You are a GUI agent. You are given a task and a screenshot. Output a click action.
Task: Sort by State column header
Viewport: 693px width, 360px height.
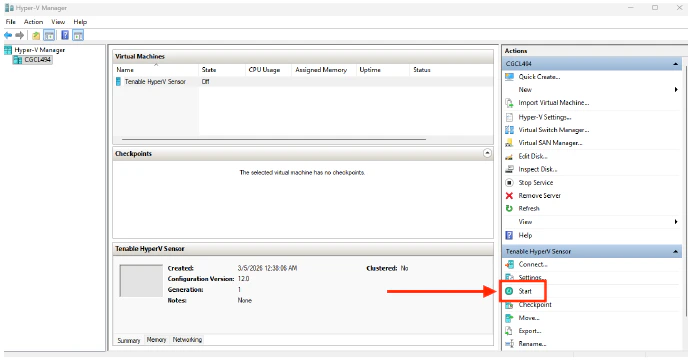tap(222, 70)
